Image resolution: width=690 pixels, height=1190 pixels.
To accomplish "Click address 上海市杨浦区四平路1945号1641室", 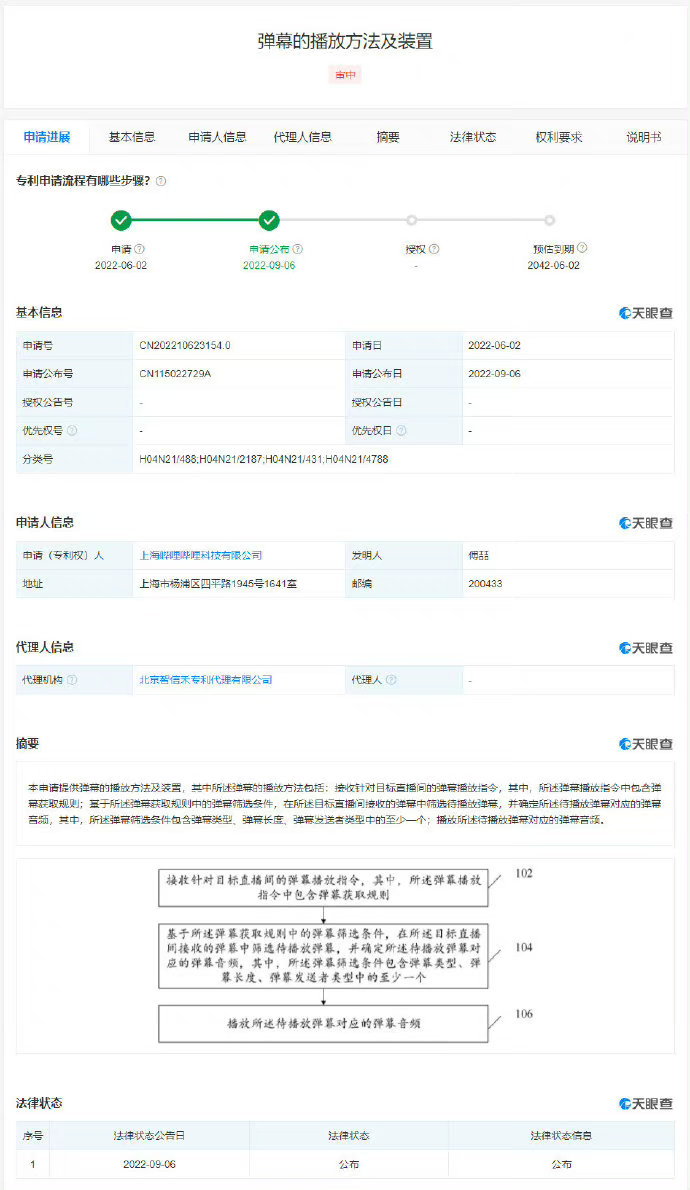I will pos(218,584).
